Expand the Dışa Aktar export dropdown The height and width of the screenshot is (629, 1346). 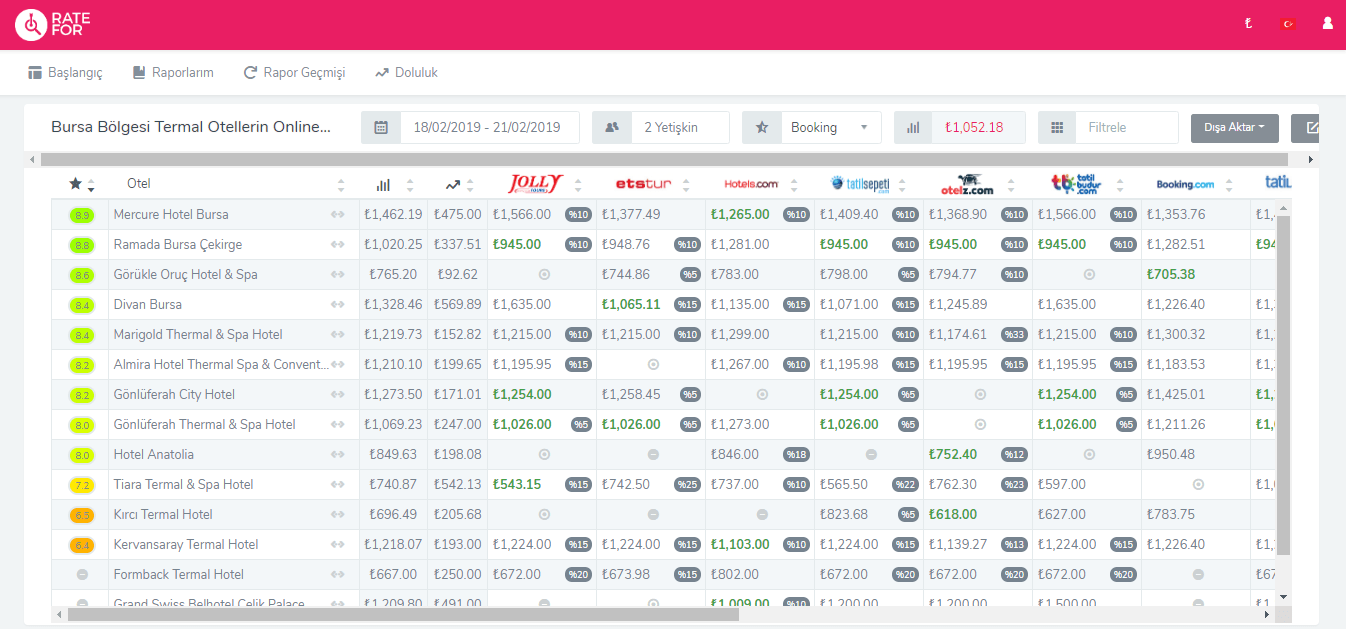(x=1234, y=128)
